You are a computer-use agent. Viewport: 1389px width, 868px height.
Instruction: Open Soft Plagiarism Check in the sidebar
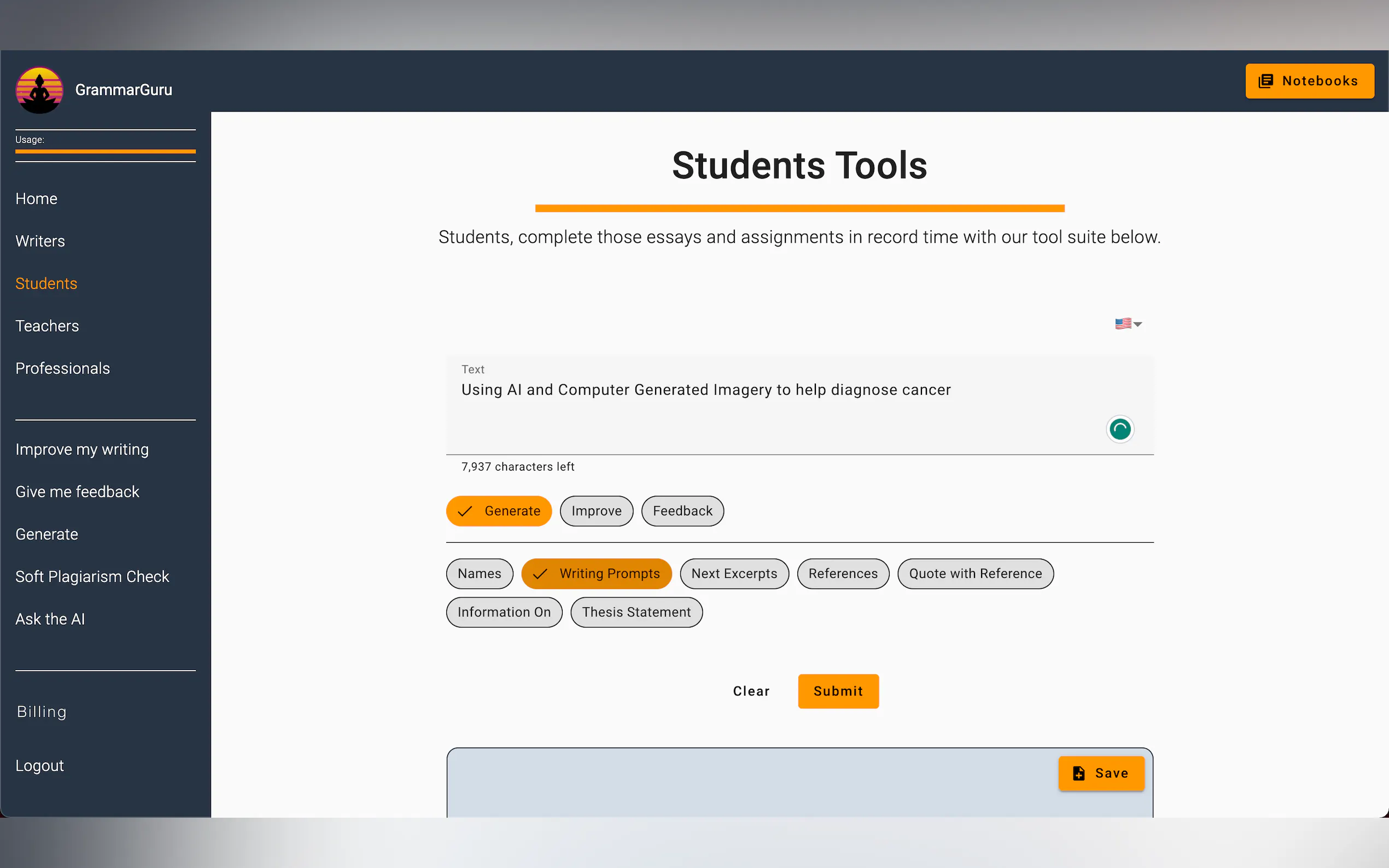point(92,576)
